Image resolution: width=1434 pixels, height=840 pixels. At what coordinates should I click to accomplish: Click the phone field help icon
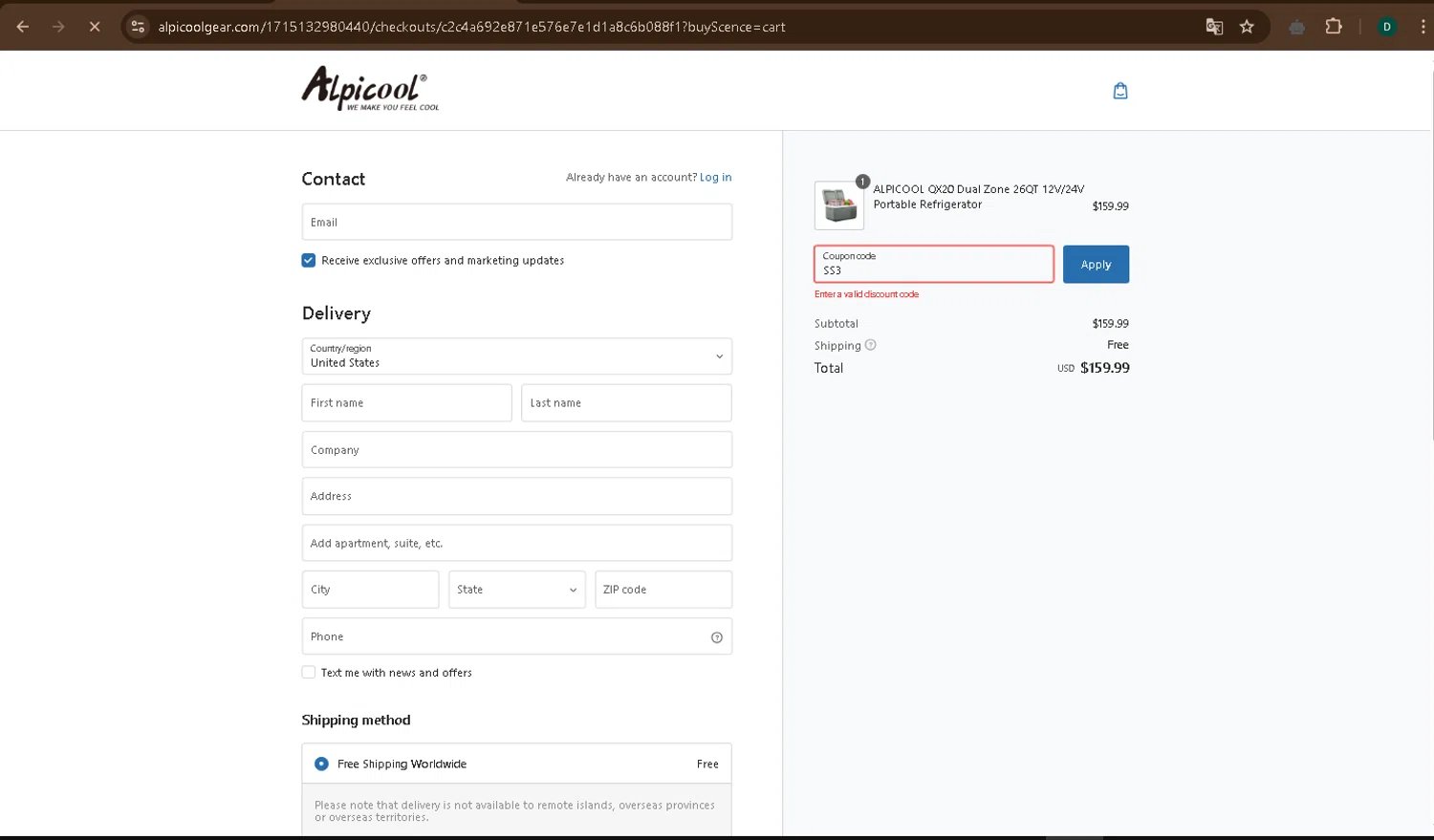tap(717, 637)
